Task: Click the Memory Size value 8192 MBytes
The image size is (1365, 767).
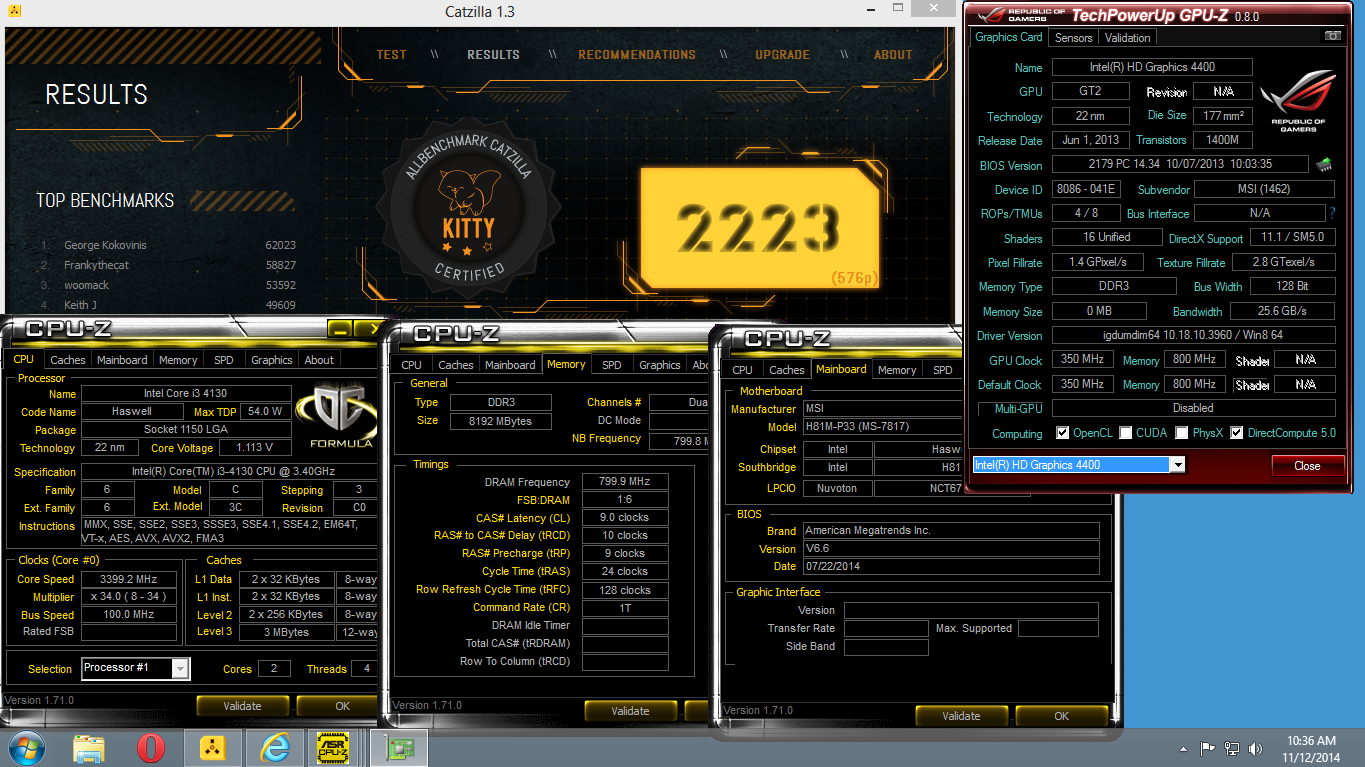Action: pyautogui.click(x=503, y=421)
